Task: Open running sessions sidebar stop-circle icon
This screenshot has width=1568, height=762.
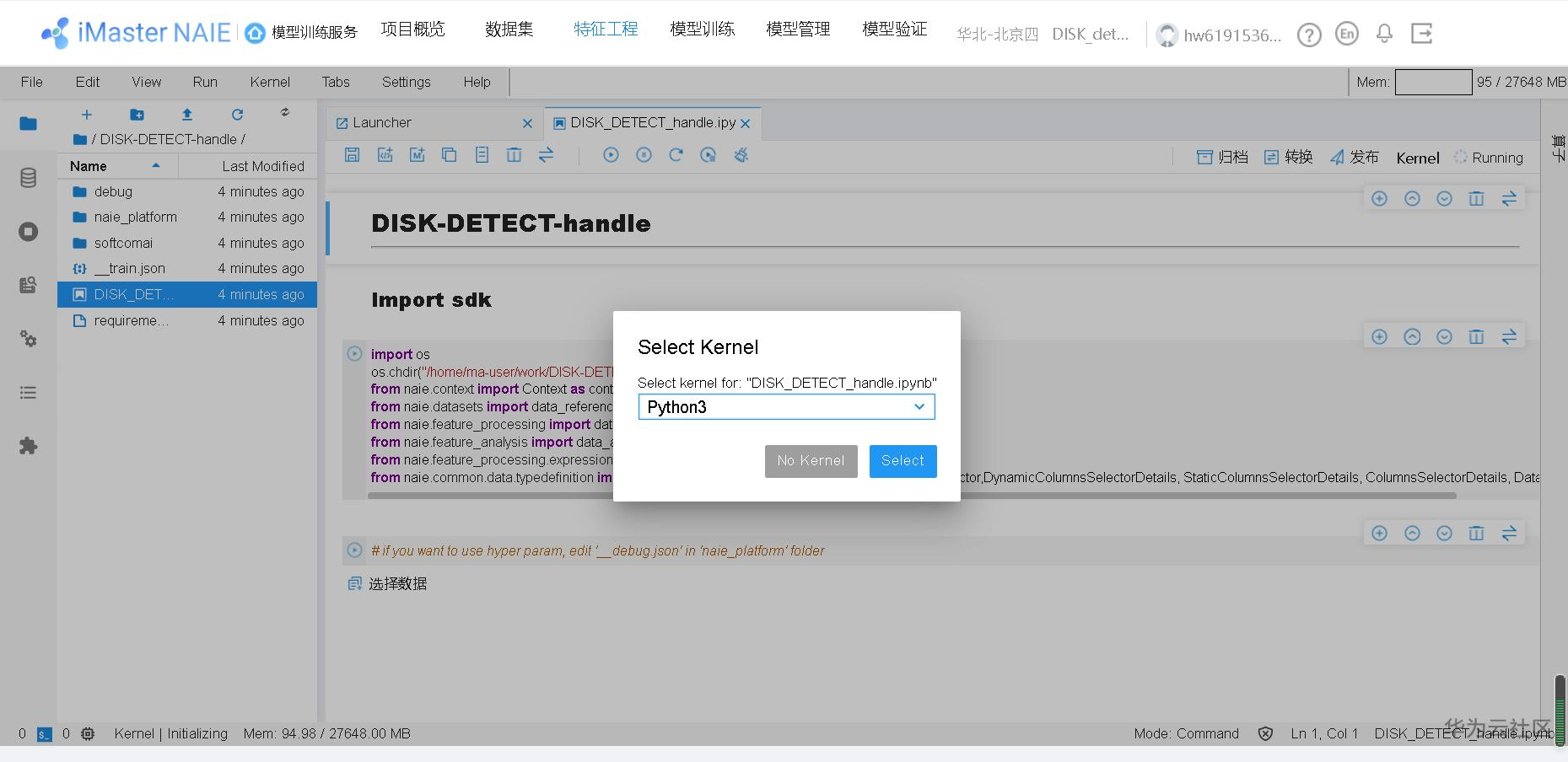Action: 29,232
